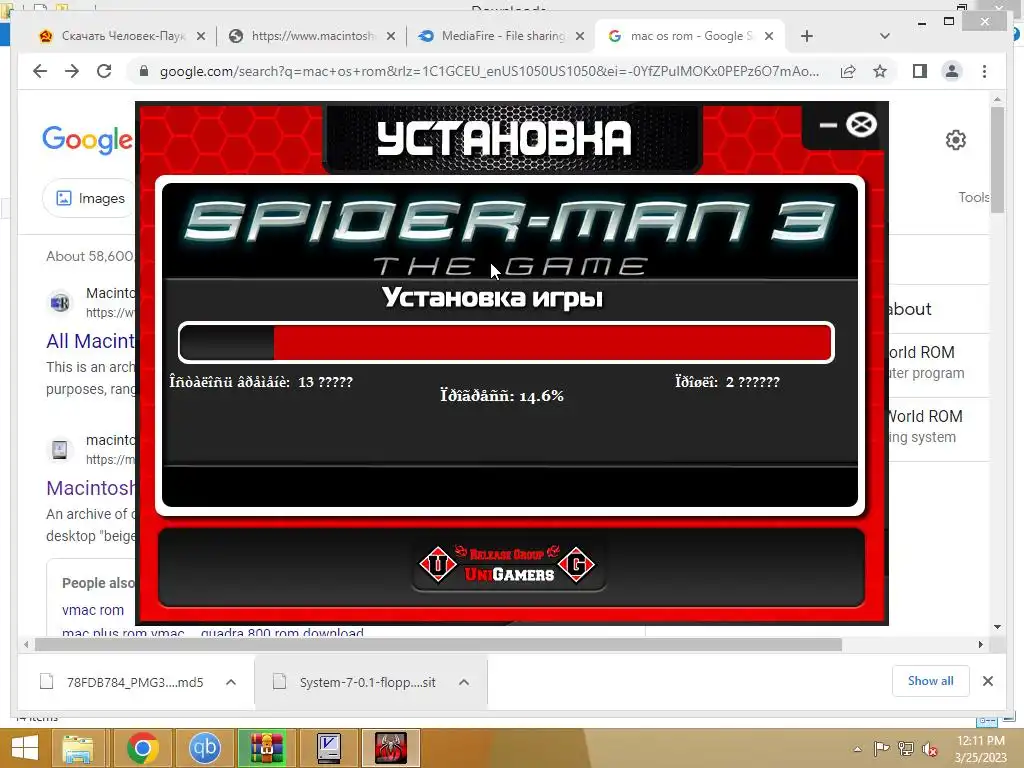The width and height of the screenshot is (1024, 768).
Task: Open Mini vMac emulator from taskbar
Action: 328,748
